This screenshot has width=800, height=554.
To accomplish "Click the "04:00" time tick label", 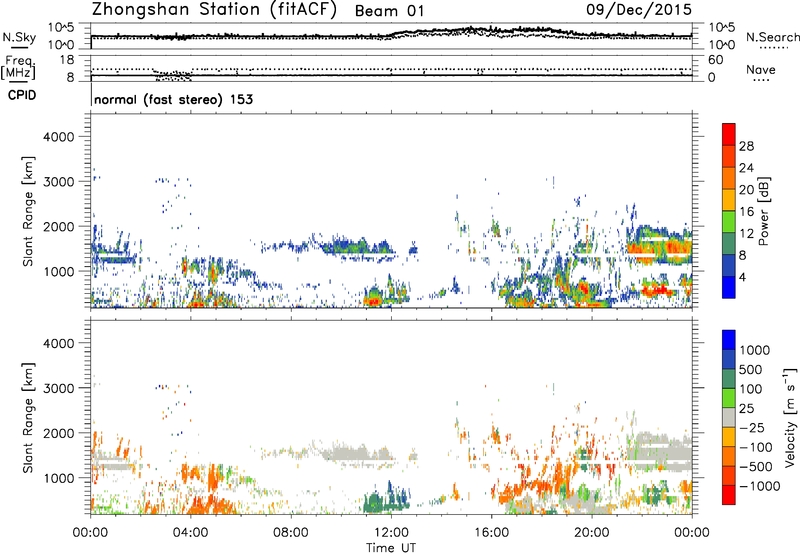I will [190, 533].
